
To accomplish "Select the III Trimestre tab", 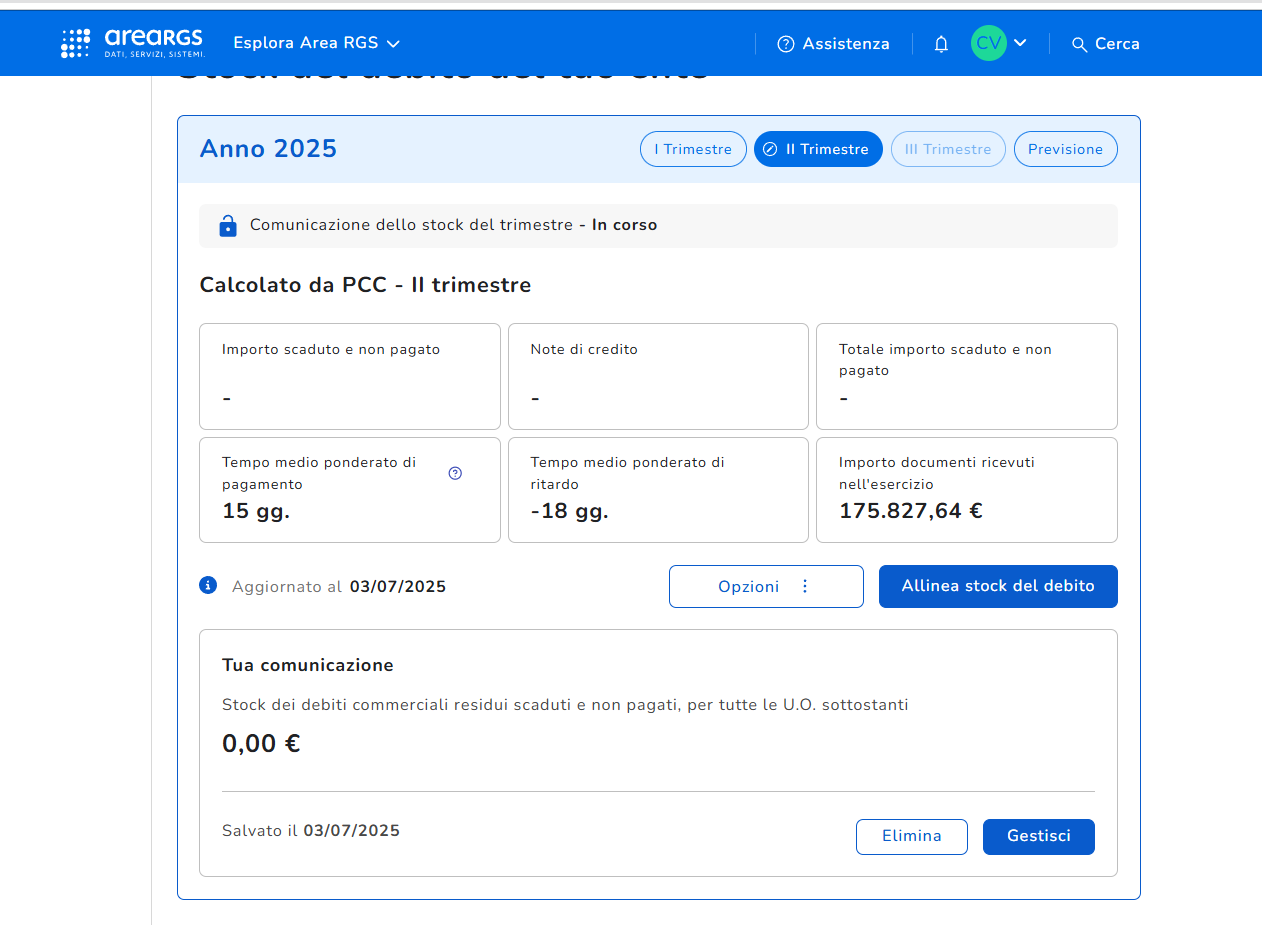I will click(x=947, y=149).
